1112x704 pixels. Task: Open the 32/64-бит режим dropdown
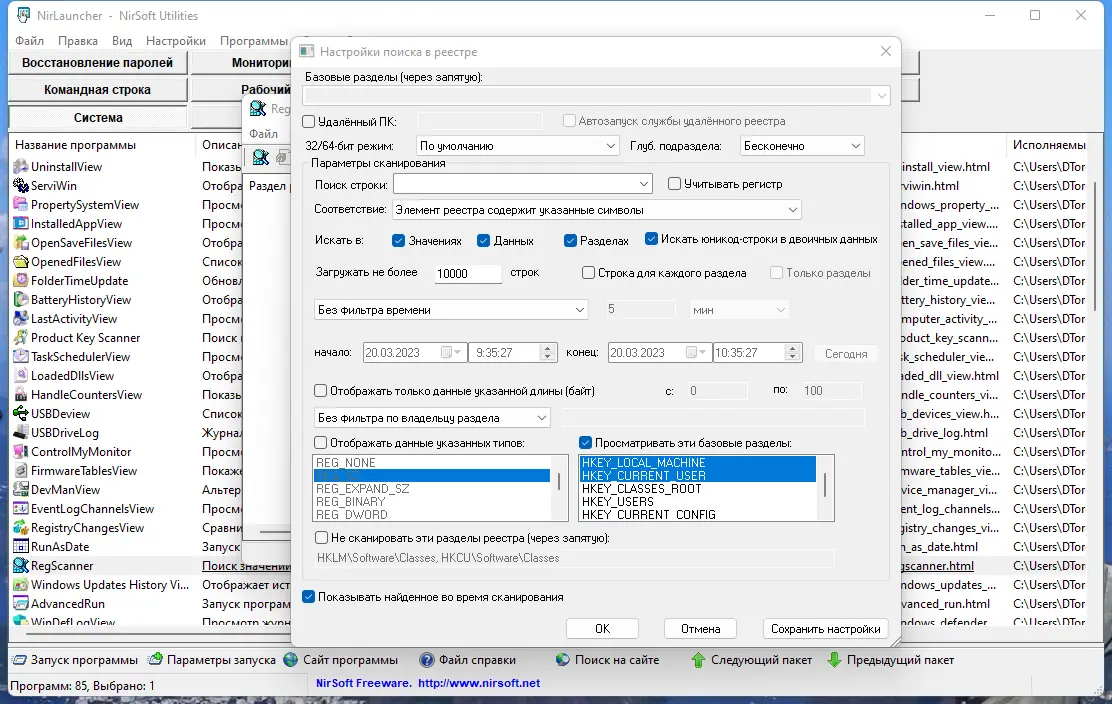pos(613,145)
